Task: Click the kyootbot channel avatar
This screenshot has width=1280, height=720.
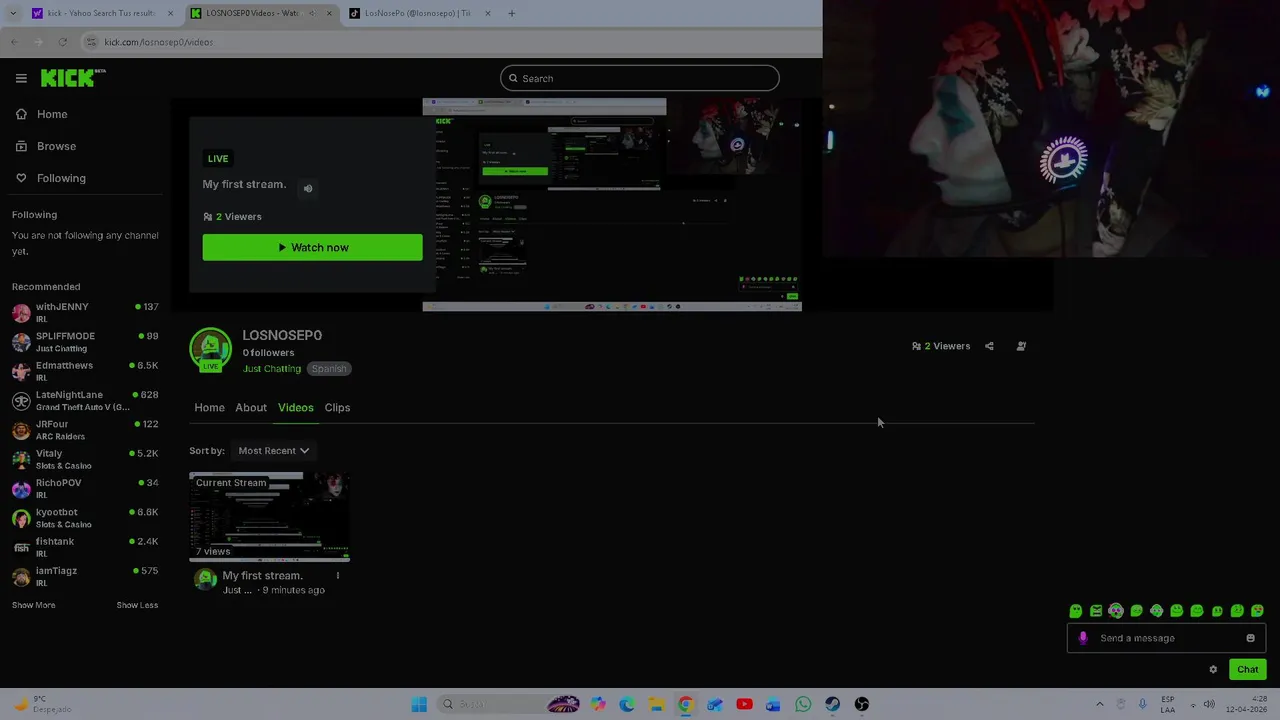Action: pyautogui.click(x=21, y=518)
